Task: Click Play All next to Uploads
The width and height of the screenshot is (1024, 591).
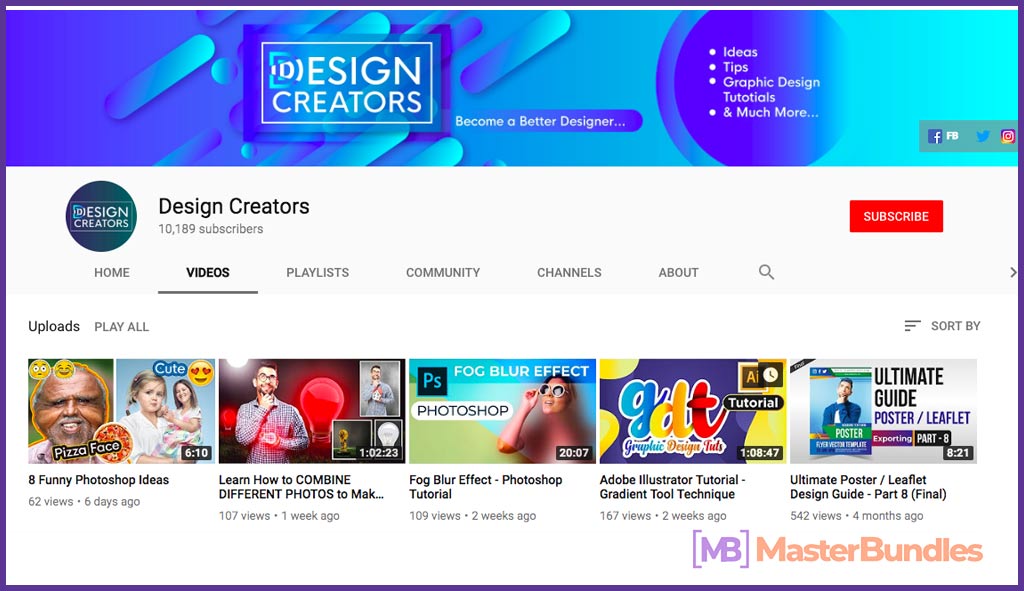Action: (121, 327)
